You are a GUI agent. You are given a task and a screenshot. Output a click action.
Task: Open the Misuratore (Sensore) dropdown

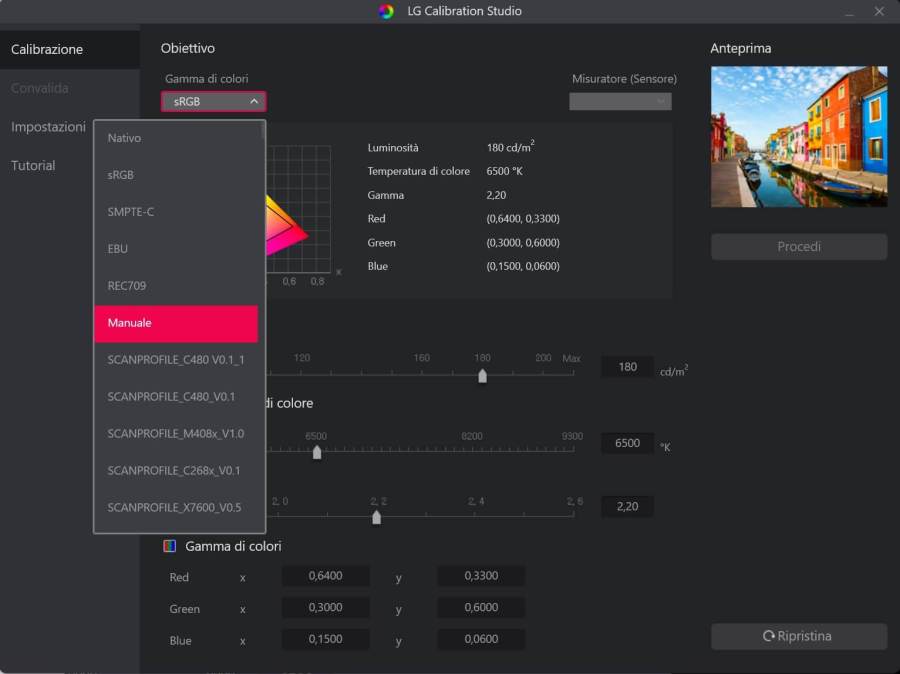620,101
